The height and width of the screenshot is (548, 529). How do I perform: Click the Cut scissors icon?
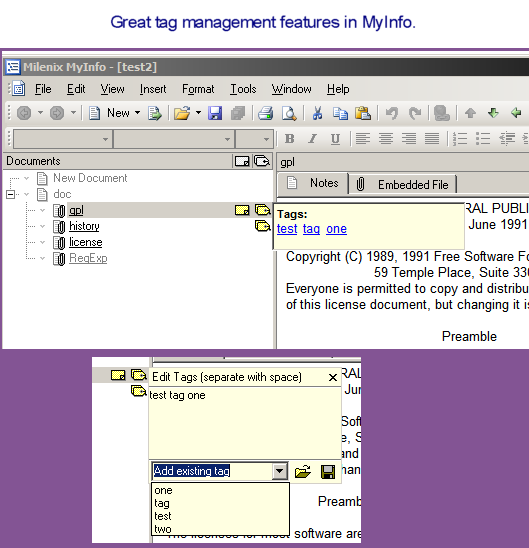click(x=317, y=113)
